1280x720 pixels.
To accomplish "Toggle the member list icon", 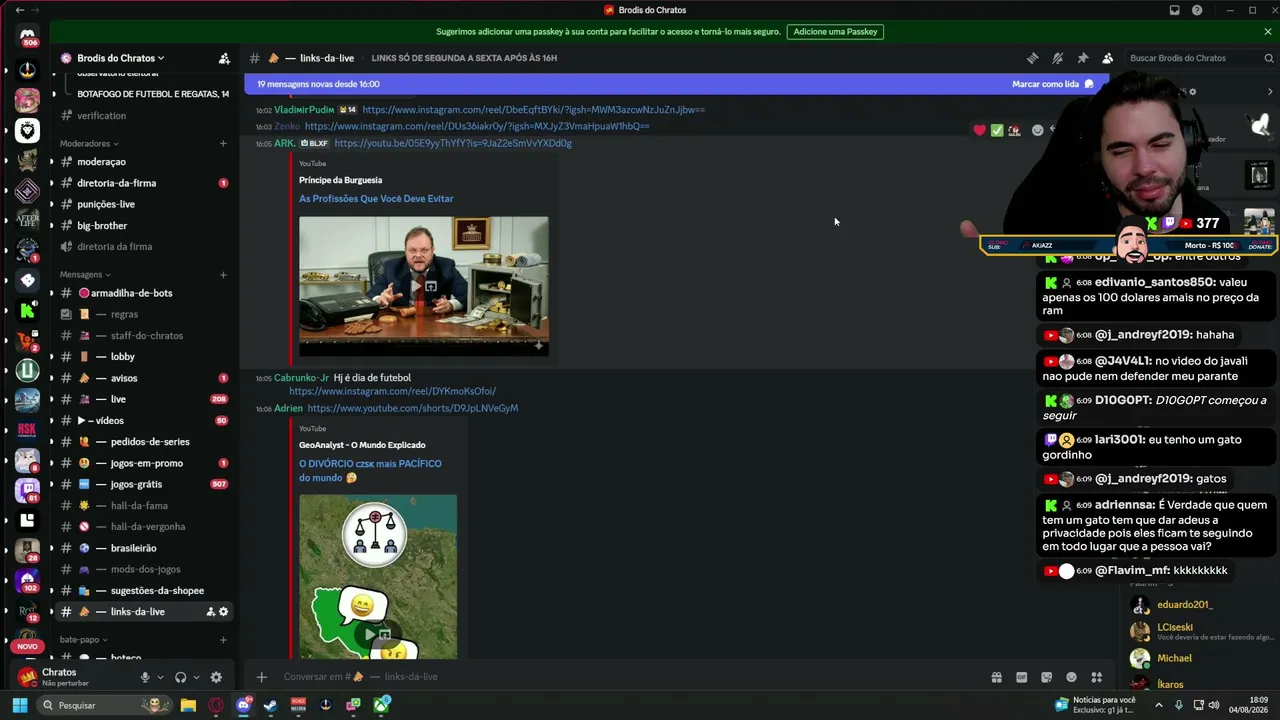I will tap(1107, 58).
